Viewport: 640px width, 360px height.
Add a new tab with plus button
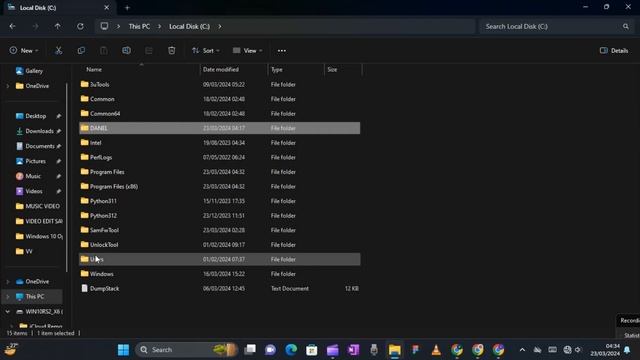pos(127,7)
